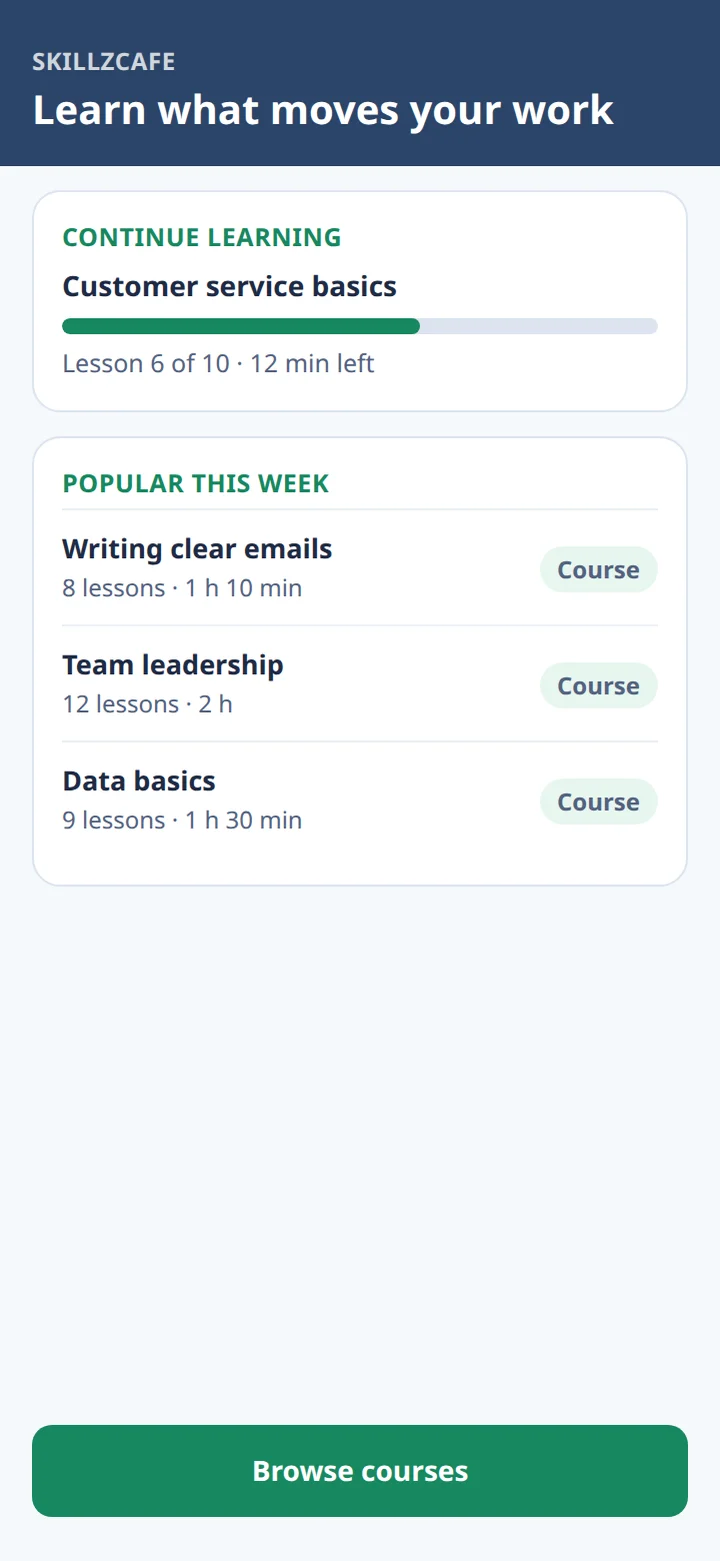The height and width of the screenshot is (1561, 720).
Task: Click the Browse courses button
Action: point(360,1471)
